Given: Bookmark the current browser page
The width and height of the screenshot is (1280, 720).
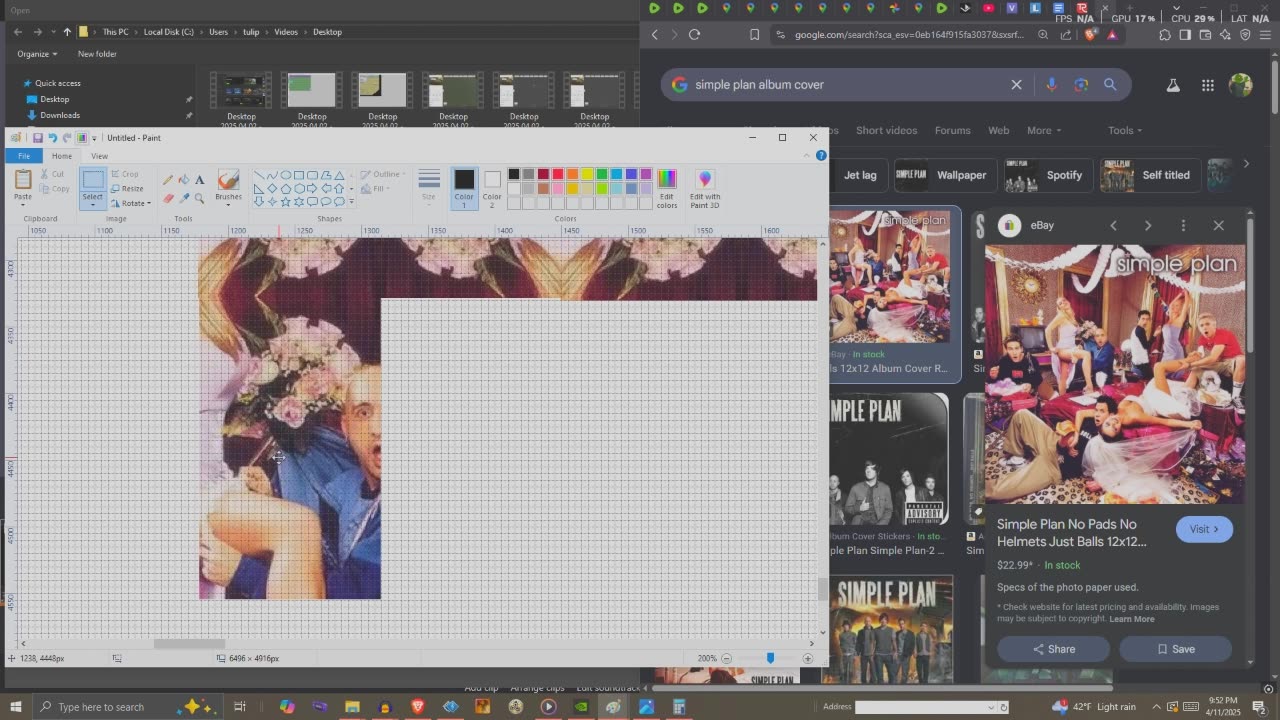Looking at the screenshot, I should [x=755, y=34].
